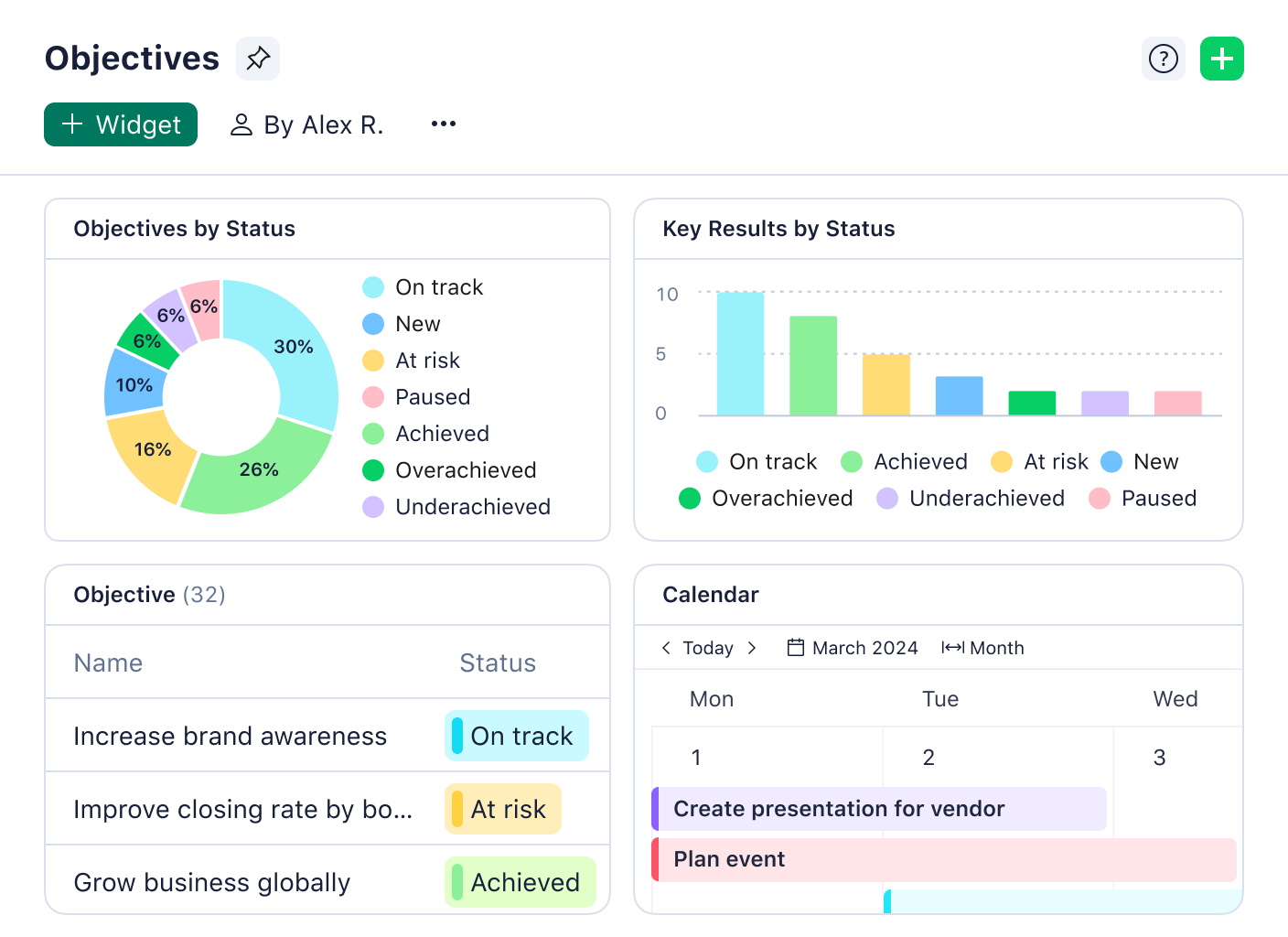Screen dimensions: 1288x937
Task: Click the Today button in the Calendar
Action: click(708, 647)
